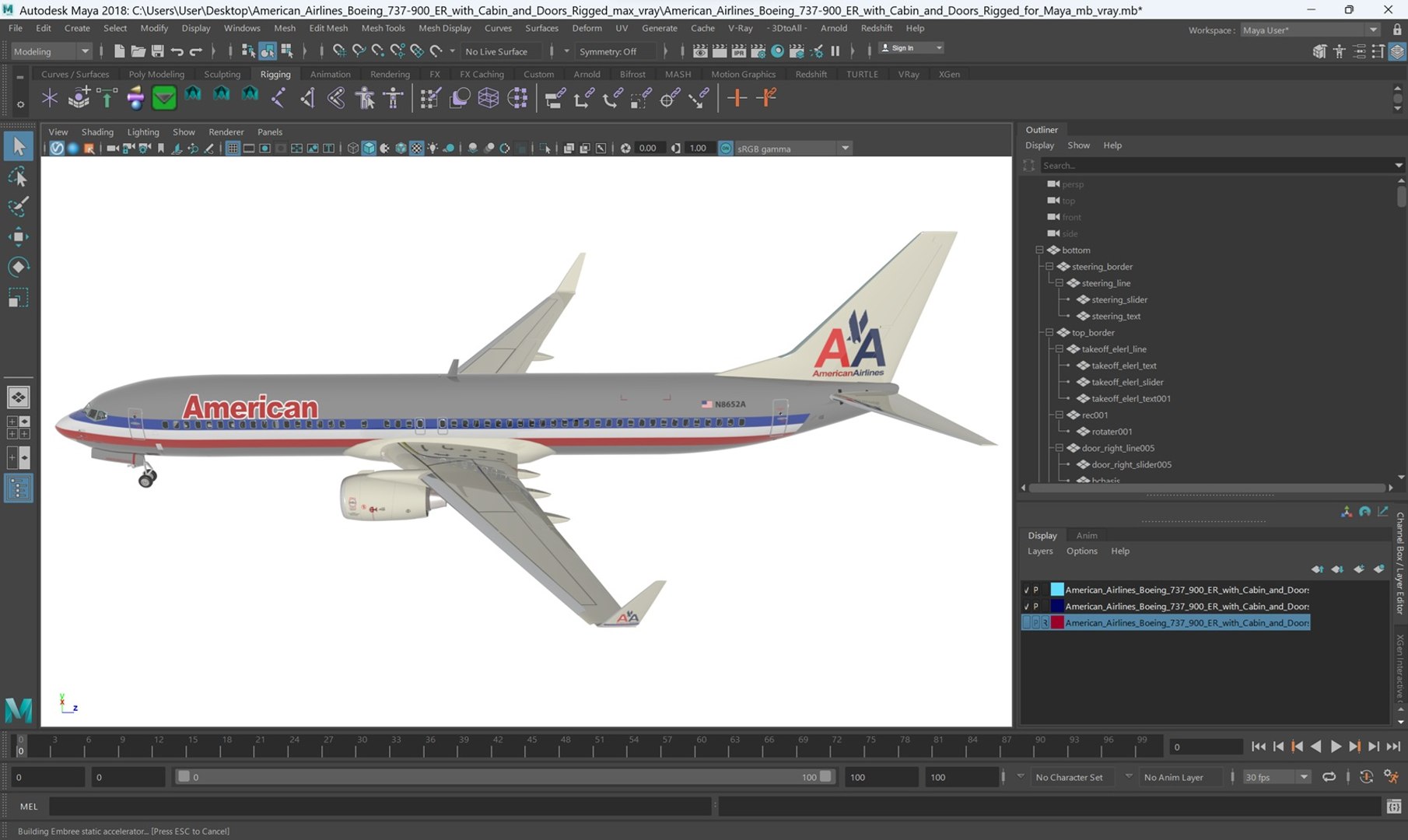Screen dimensions: 1408x840
Task: Click the Create Joints shelf icon
Action: 278,98
